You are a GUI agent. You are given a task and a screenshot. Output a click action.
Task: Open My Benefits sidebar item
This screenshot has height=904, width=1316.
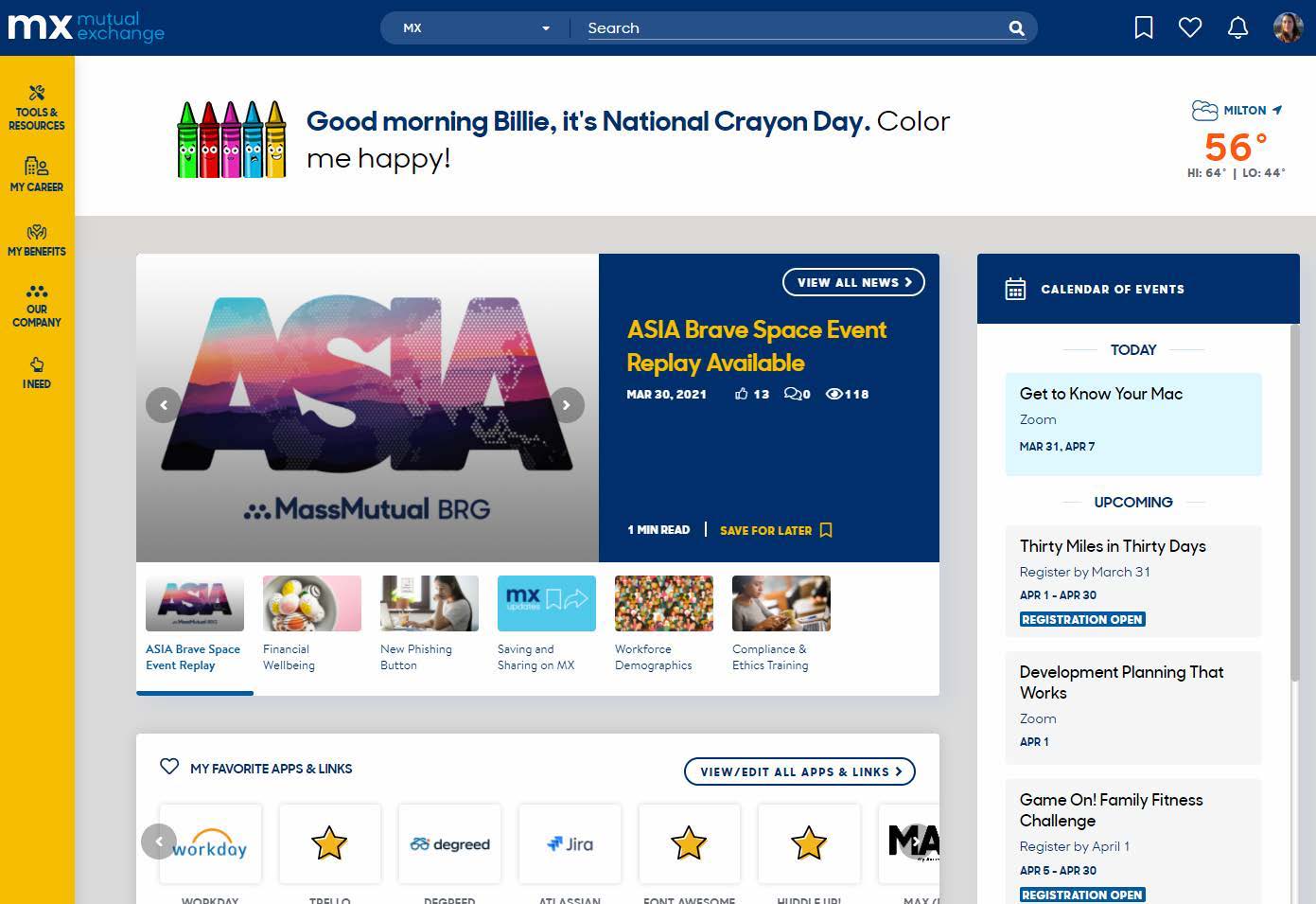37,240
